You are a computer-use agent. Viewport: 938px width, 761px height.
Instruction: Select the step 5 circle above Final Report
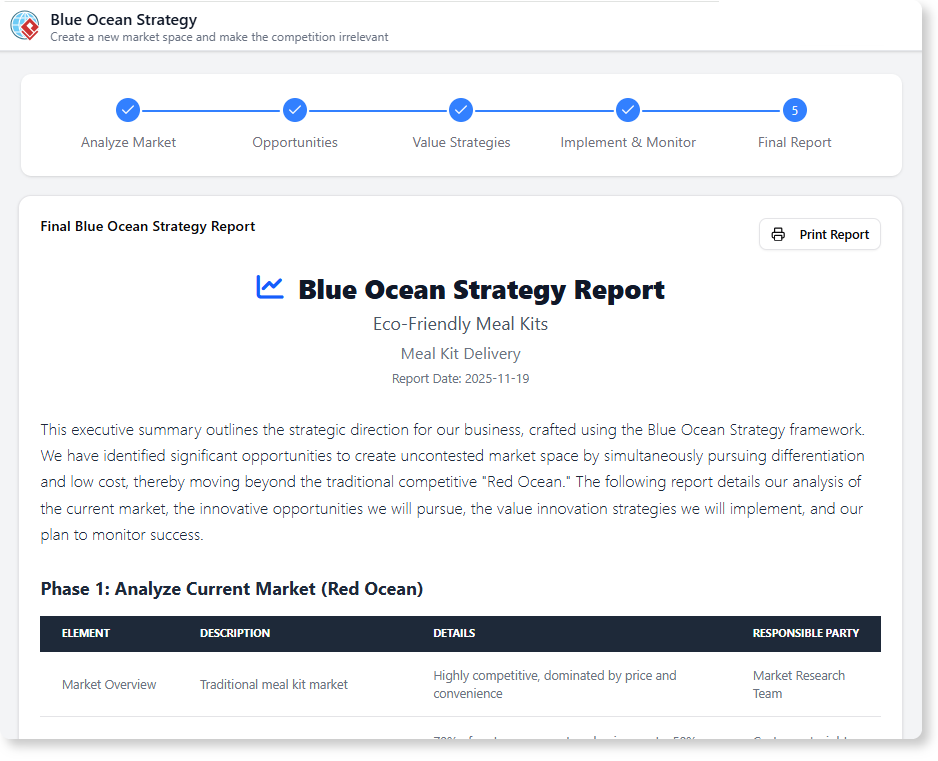point(794,110)
